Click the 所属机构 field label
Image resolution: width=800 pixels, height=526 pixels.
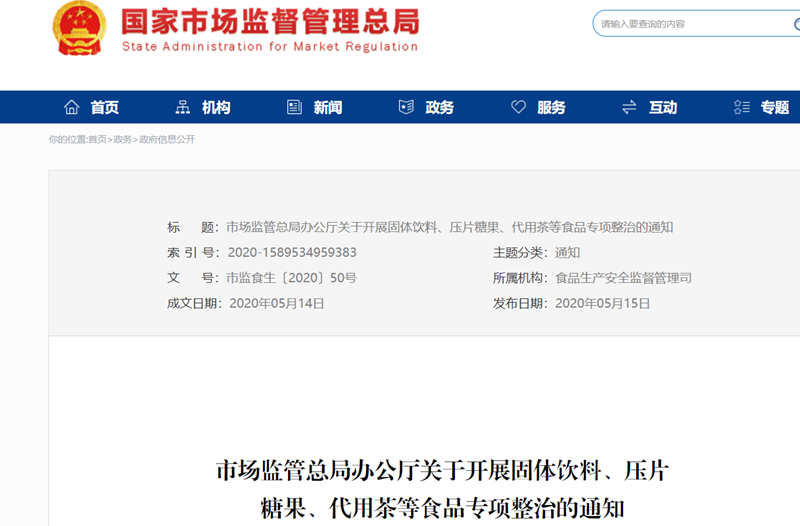(520, 278)
